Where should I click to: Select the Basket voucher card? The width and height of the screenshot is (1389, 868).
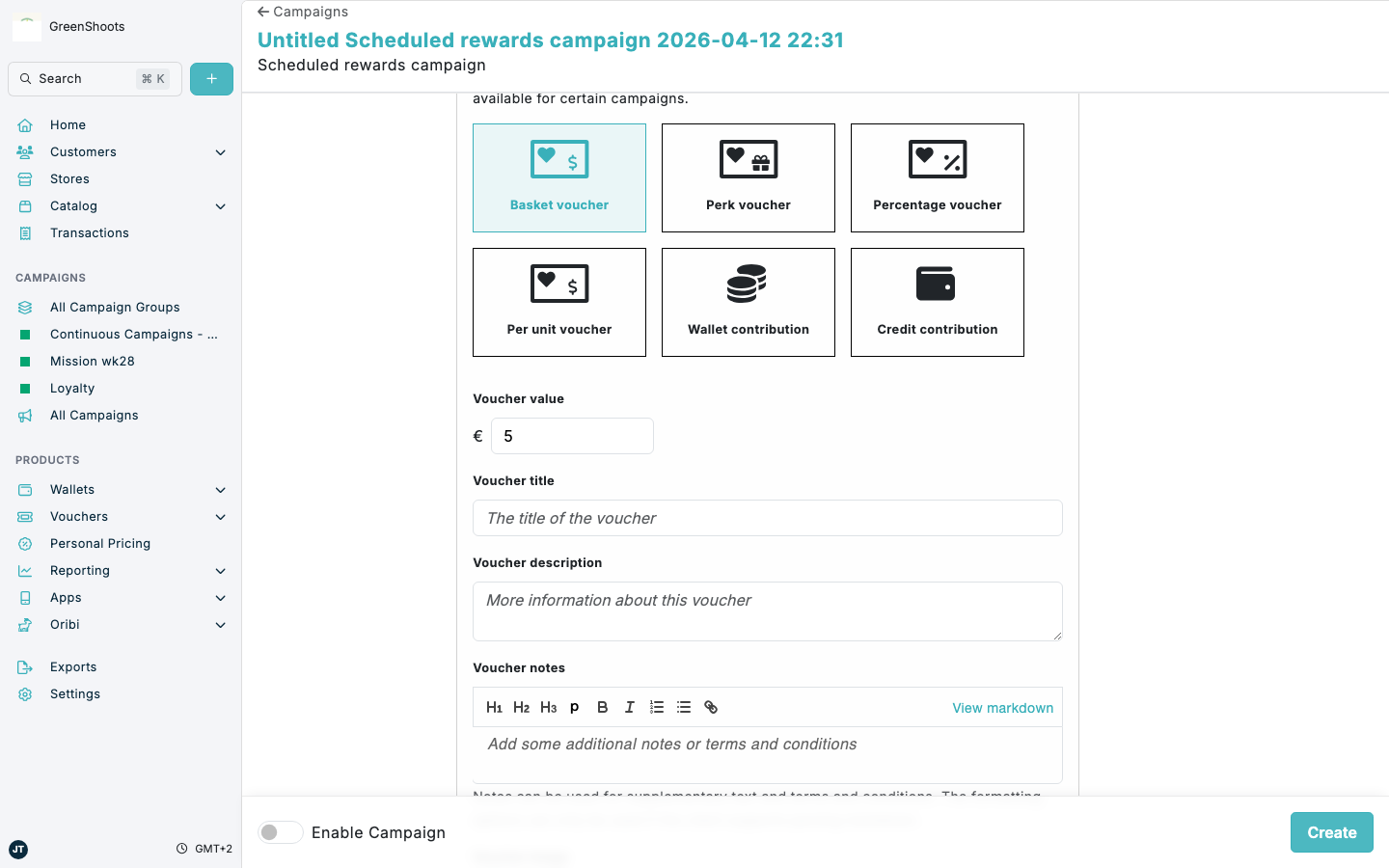click(559, 177)
